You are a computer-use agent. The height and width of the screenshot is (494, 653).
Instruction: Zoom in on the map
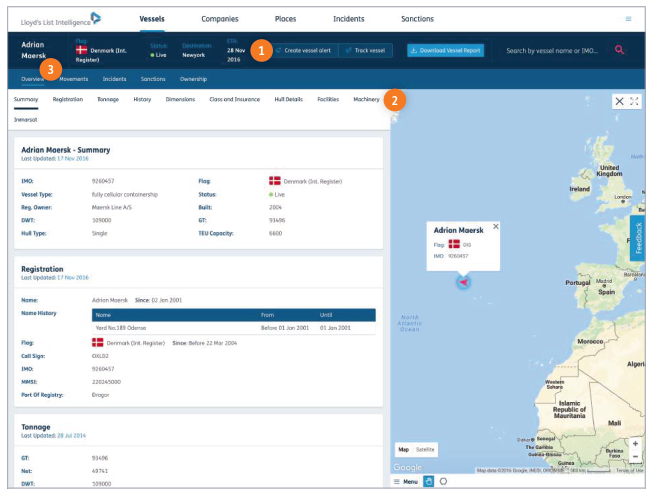pyautogui.click(x=635, y=444)
